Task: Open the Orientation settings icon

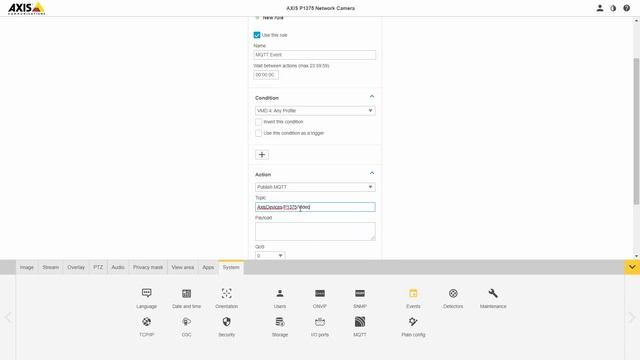Action: [227, 293]
